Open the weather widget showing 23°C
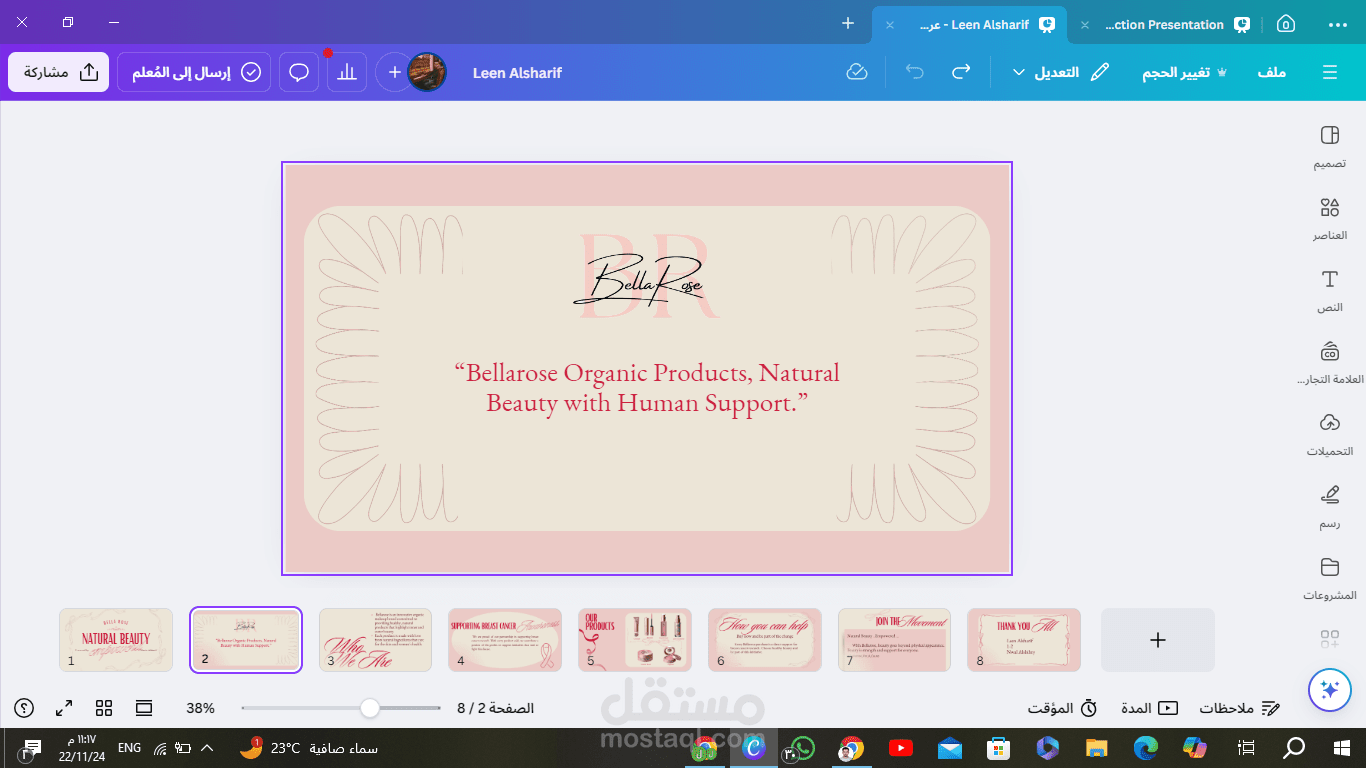The image size is (1366, 768). click(x=307, y=747)
